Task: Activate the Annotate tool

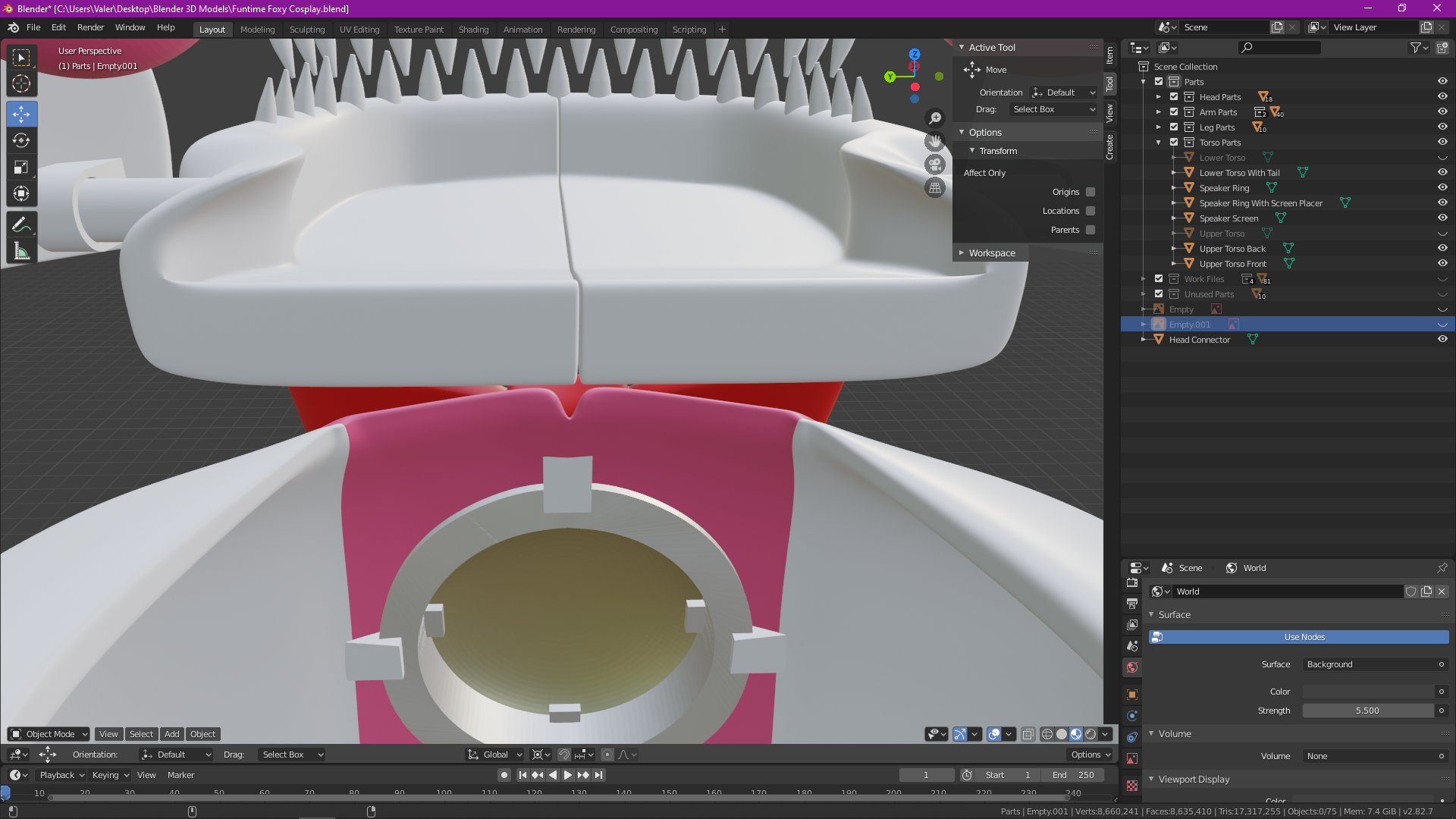Action: 21,224
